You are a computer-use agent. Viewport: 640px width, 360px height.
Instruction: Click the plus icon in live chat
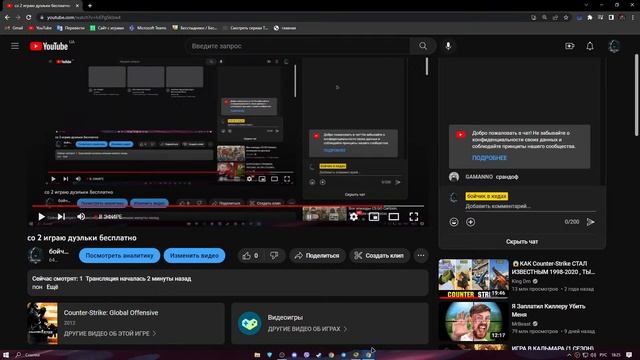click(x=471, y=222)
